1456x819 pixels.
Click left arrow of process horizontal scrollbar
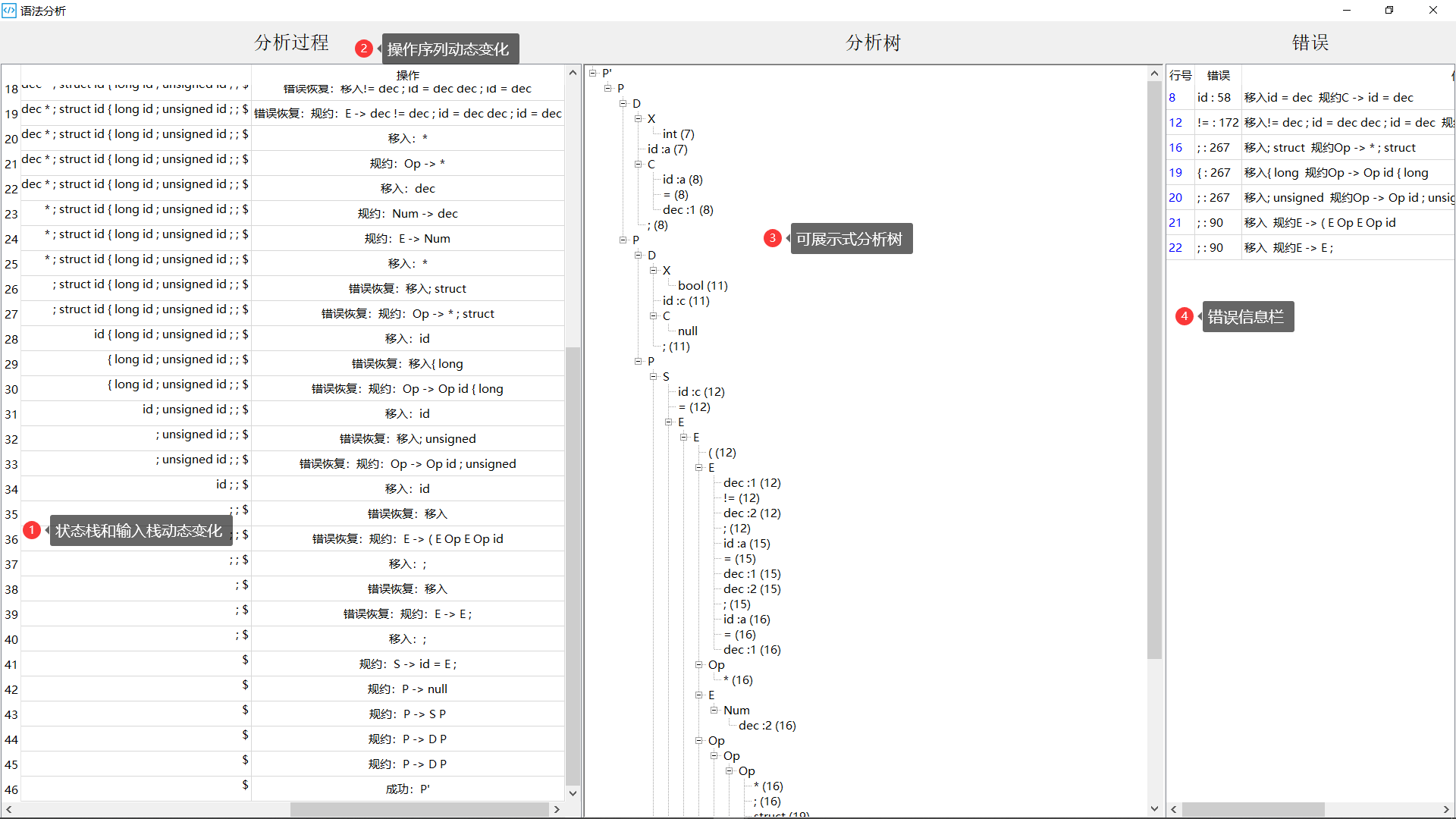tap(8, 810)
